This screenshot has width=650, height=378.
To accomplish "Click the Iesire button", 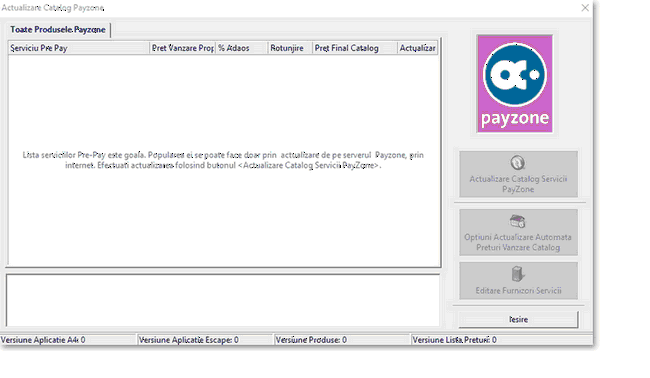I will 518,320.
